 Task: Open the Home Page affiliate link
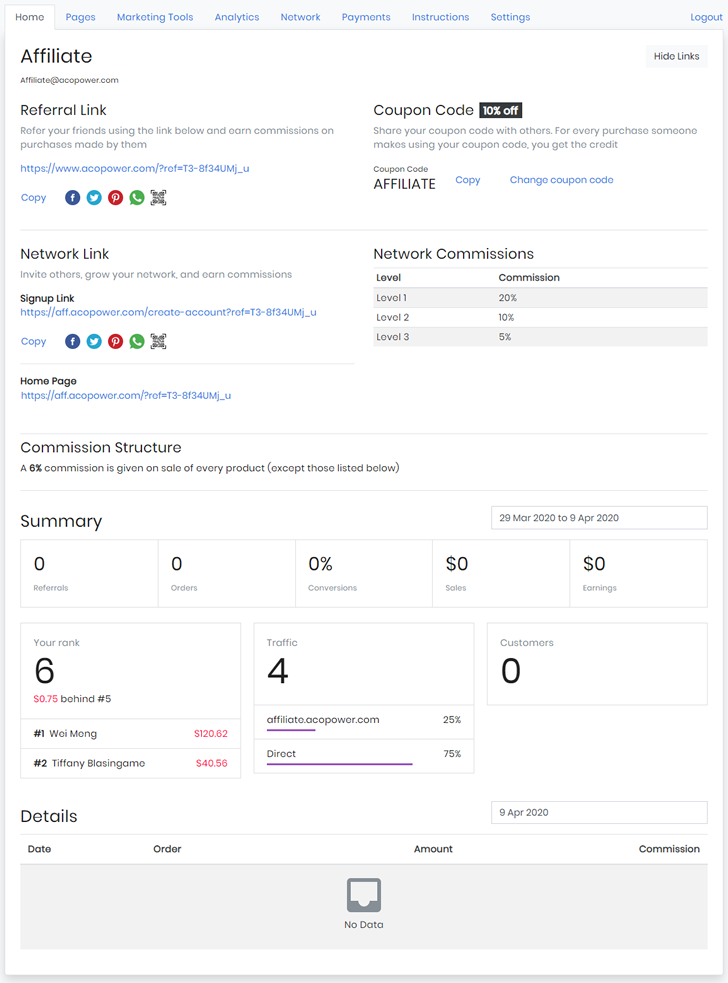(x=126, y=395)
